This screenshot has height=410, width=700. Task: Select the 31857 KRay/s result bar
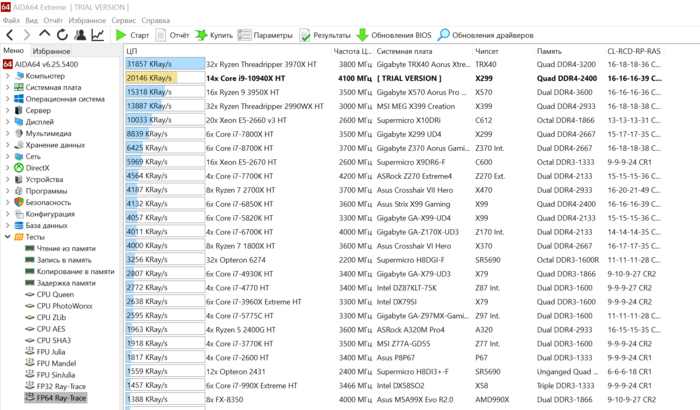tap(165, 64)
